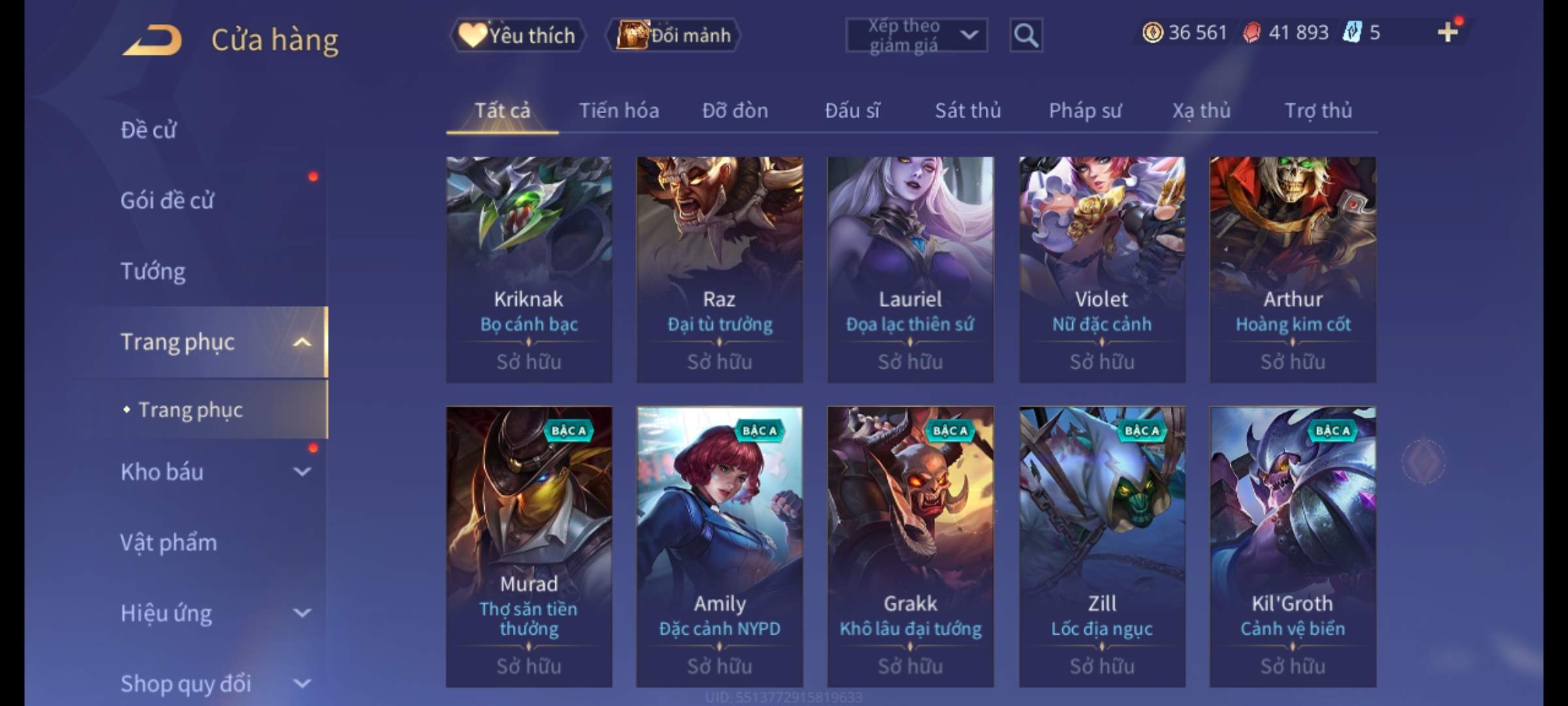The height and width of the screenshot is (706, 1568).
Task: Open the Lauriel Đọa lạc thiên sứ skin
Action: (910, 269)
